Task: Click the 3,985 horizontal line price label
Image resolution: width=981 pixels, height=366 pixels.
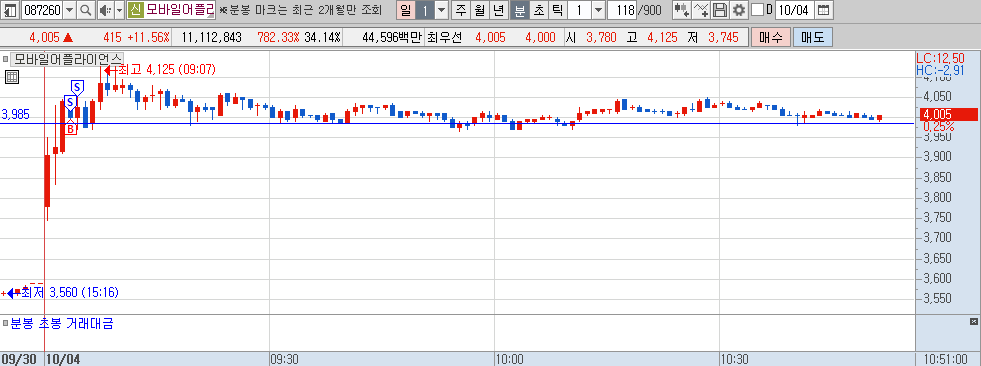Action: coord(15,115)
